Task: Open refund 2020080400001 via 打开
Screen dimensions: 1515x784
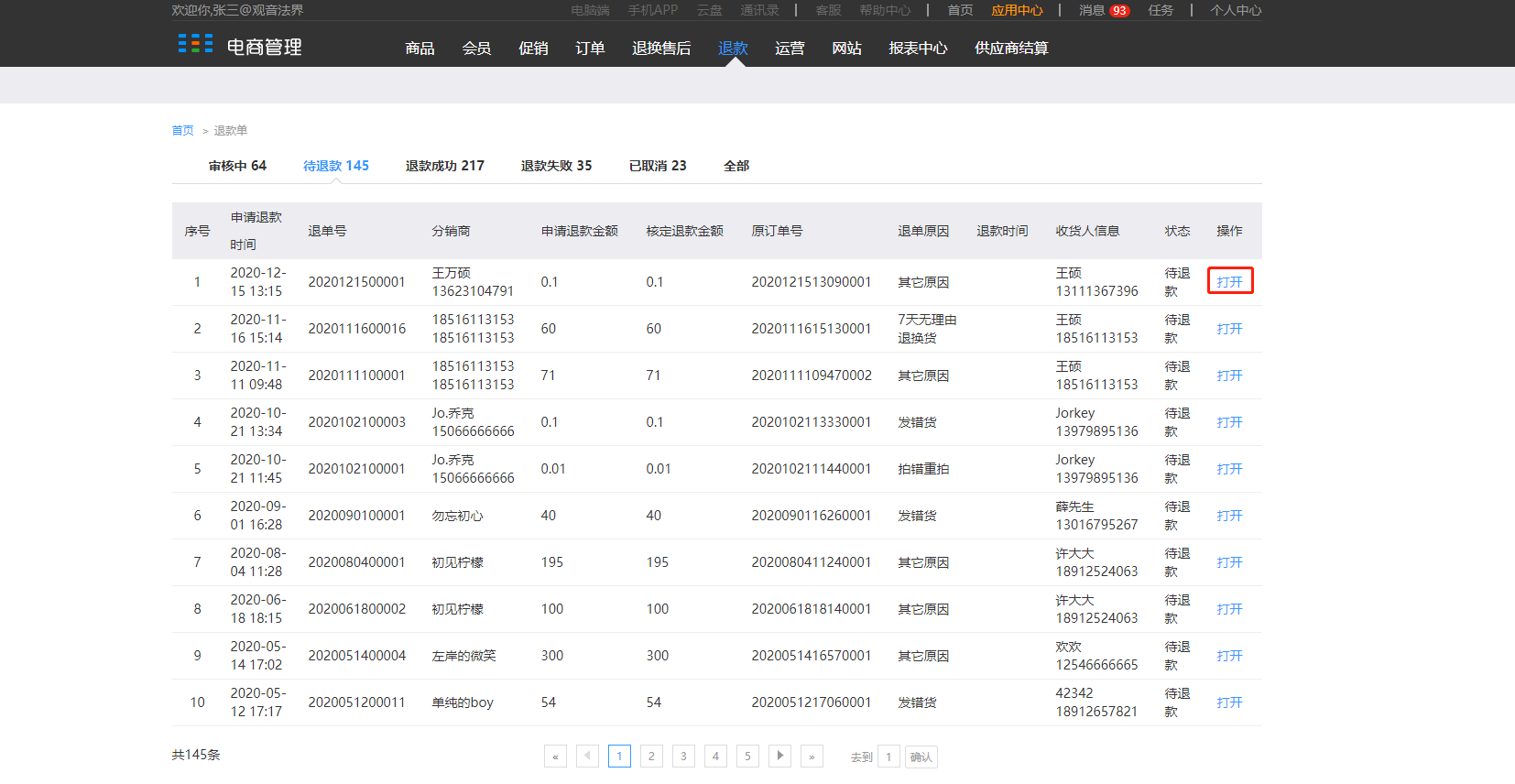Action: [x=1229, y=562]
